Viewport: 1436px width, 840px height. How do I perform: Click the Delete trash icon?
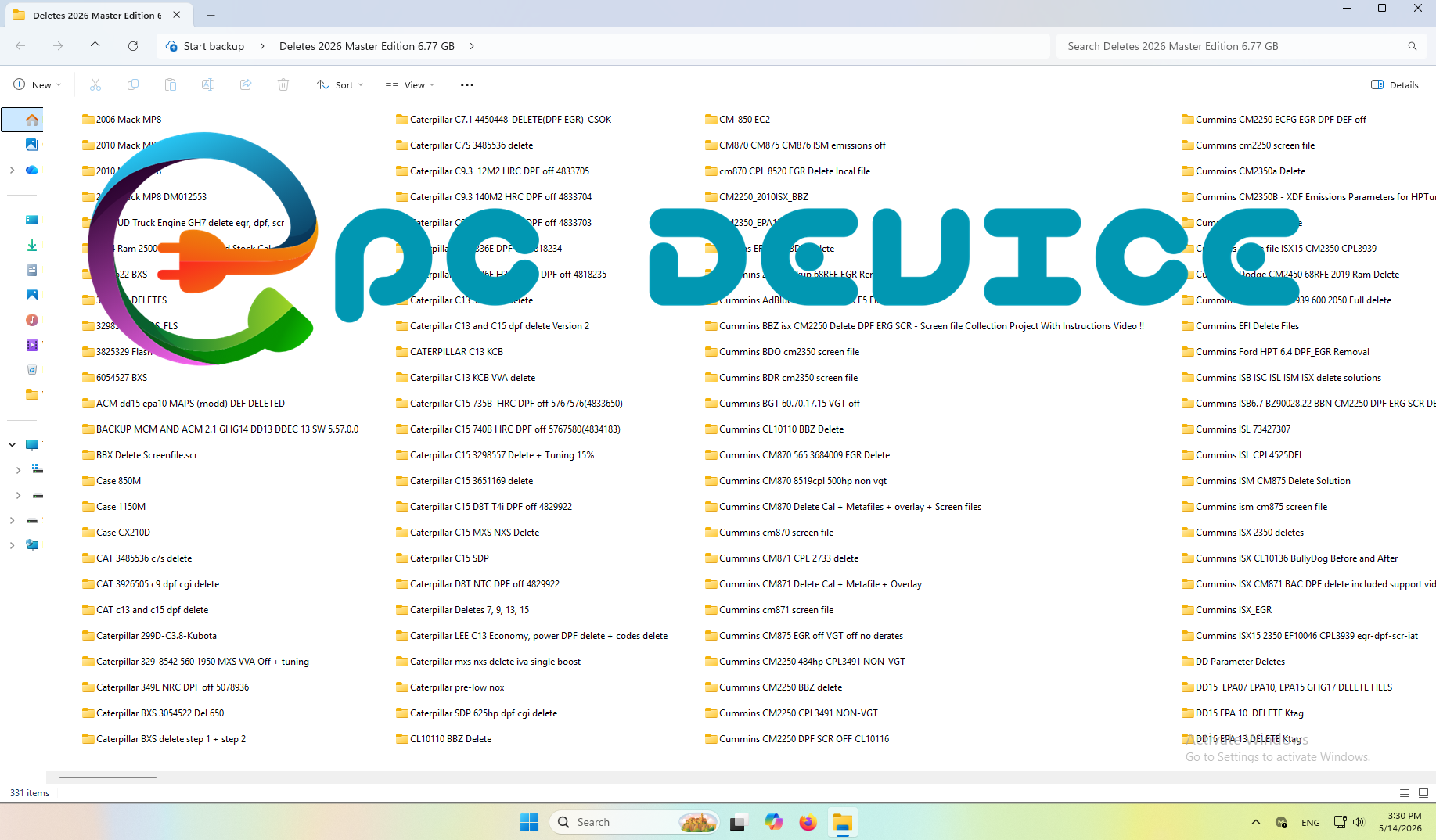283,84
